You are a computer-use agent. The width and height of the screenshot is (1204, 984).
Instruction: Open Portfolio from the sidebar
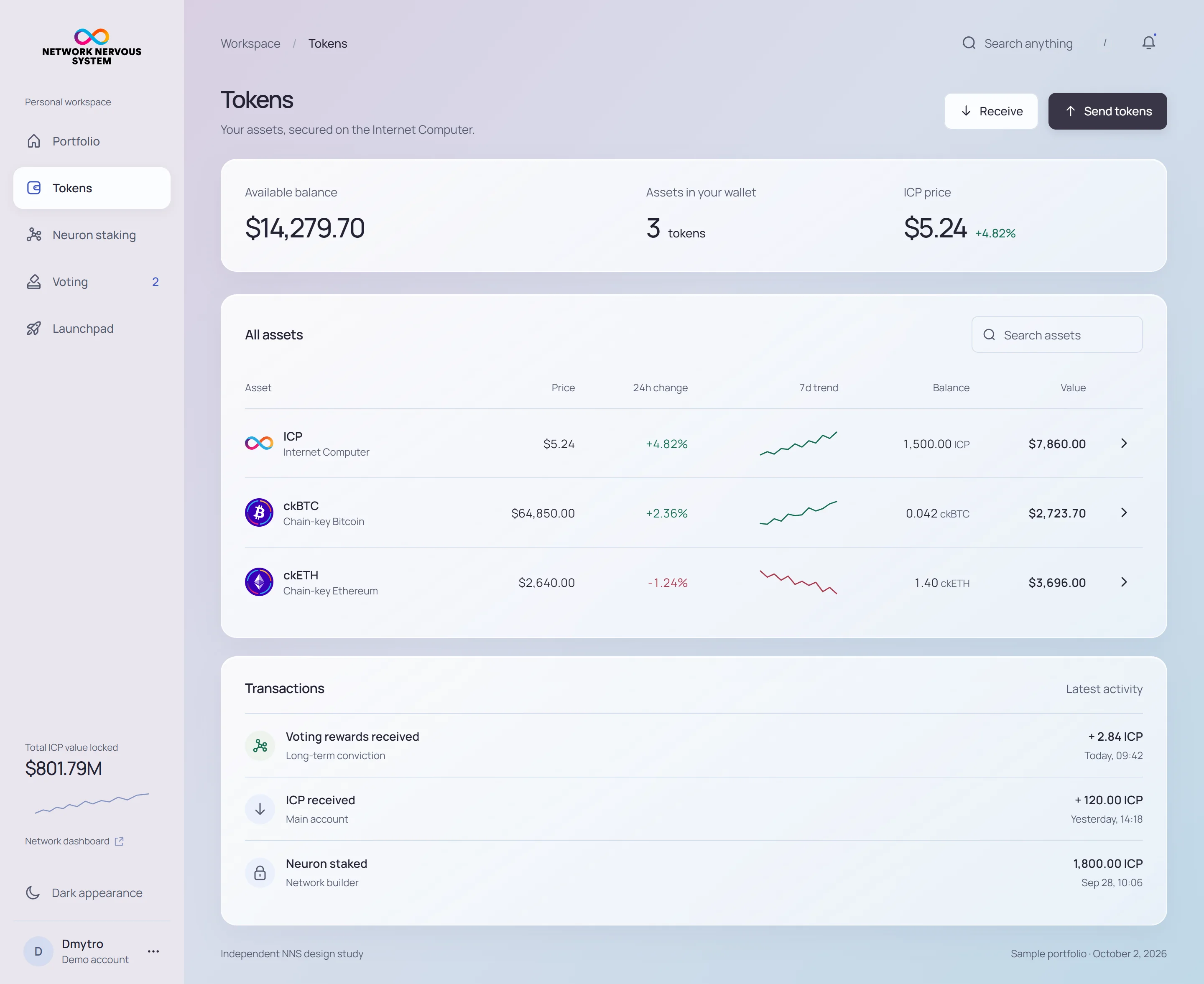coord(92,141)
